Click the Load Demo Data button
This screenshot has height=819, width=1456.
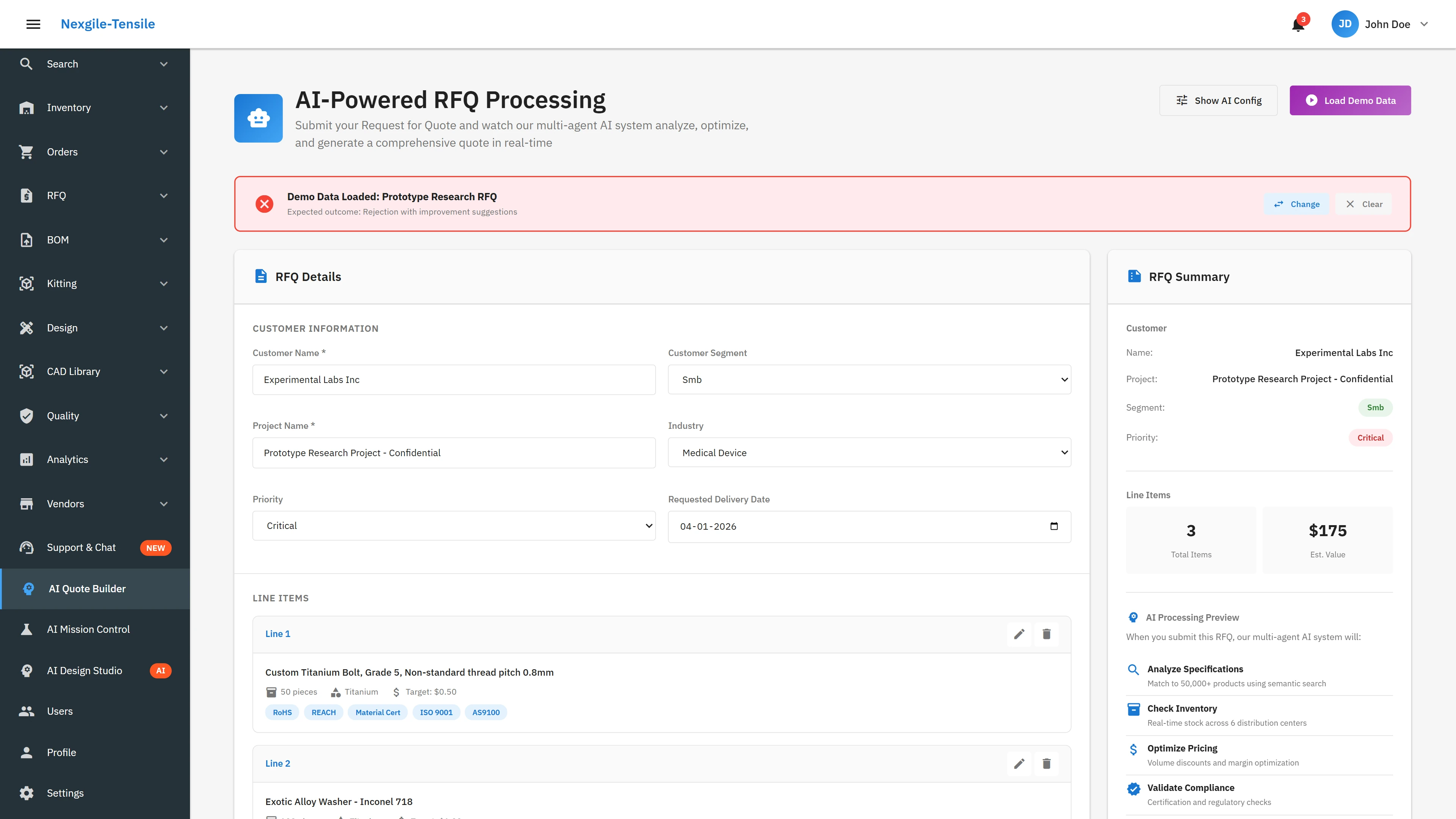click(x=1350, y=100)
